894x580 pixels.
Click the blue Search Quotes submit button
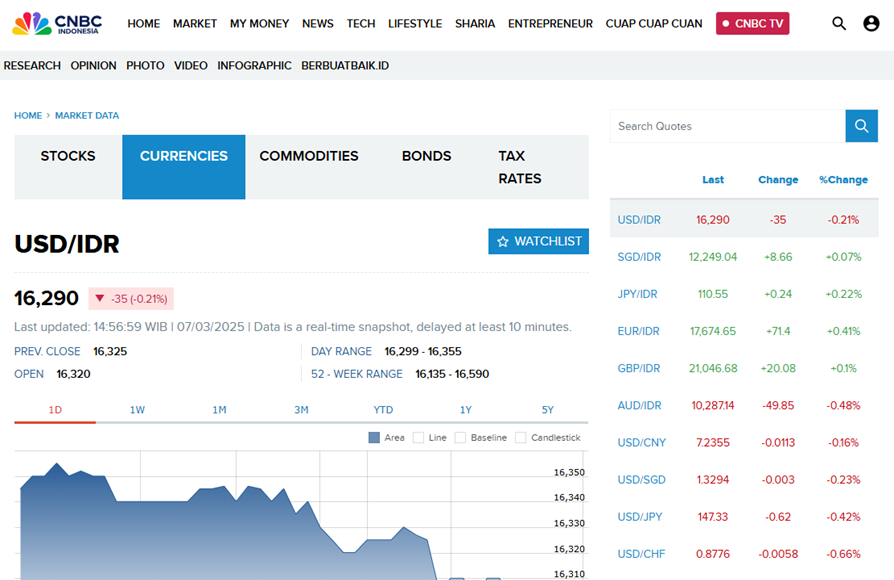point(861,126)
